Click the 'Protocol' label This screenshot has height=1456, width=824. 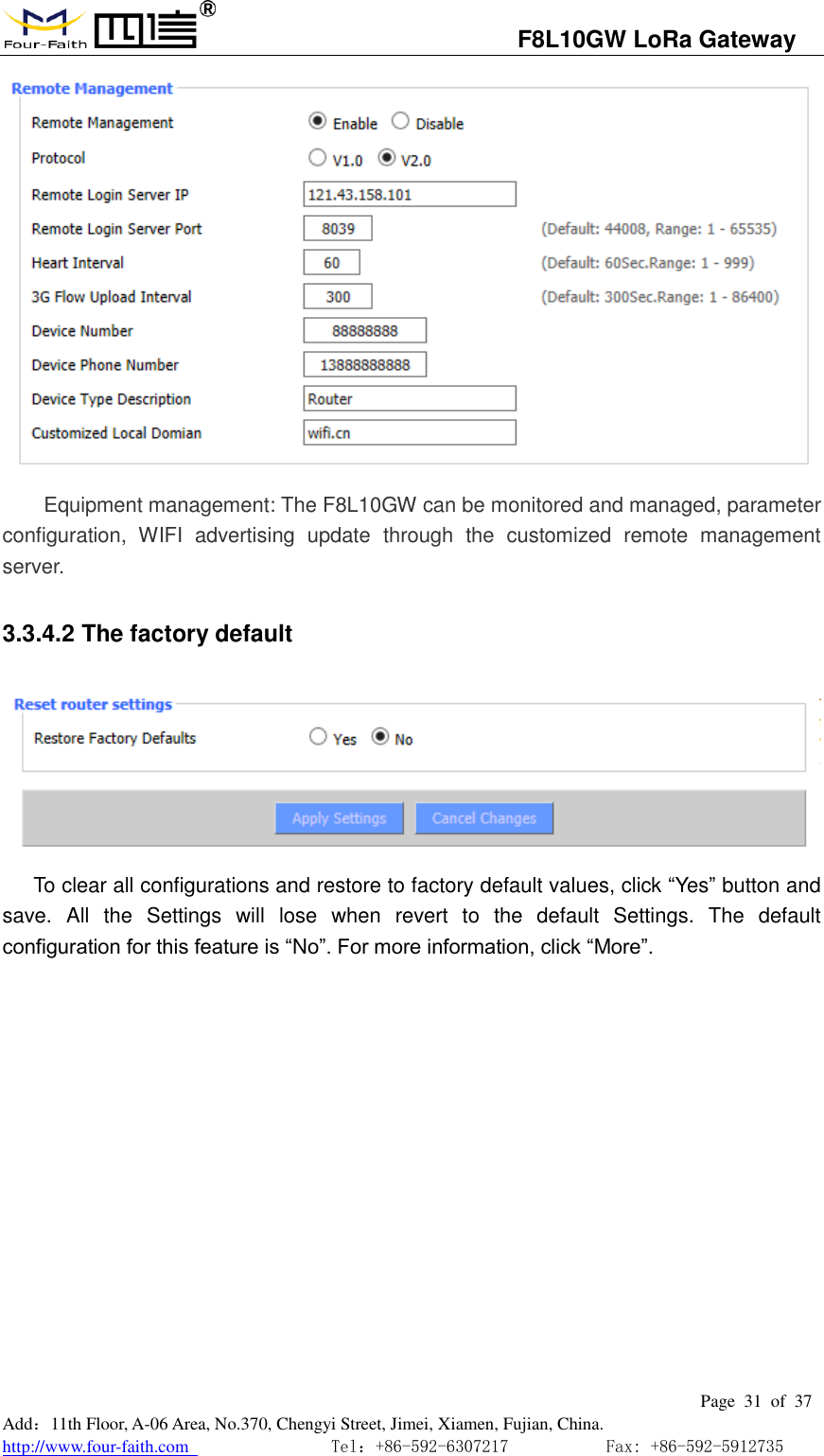59,158
